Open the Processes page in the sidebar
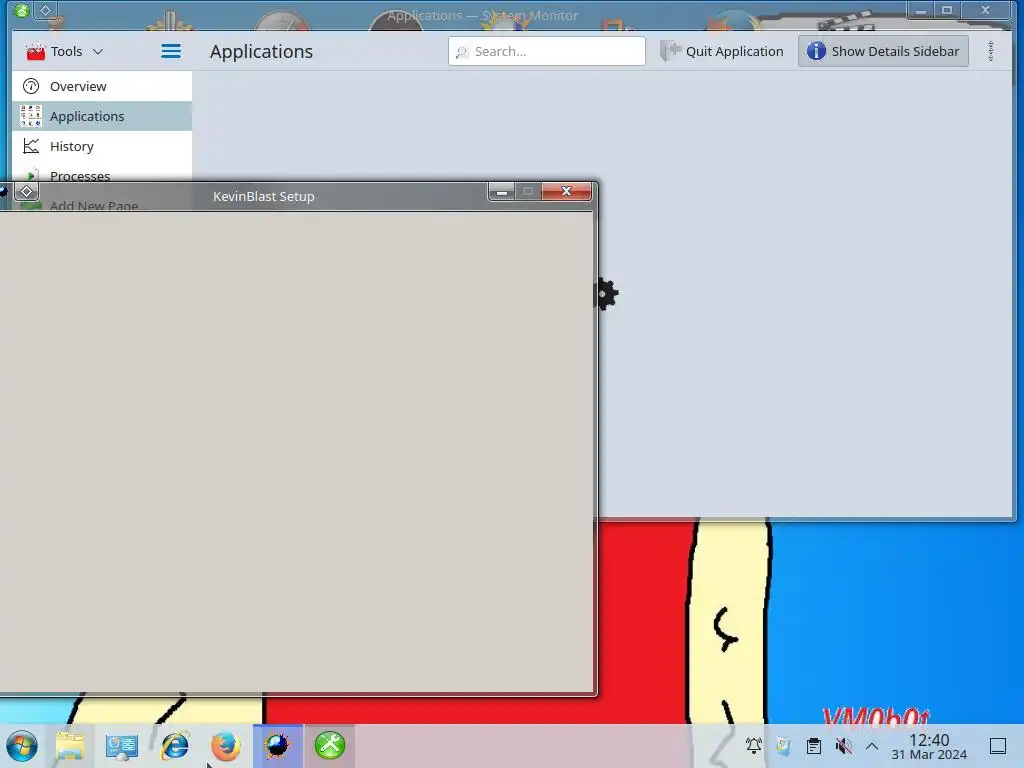The width and height of the screenshot is (1024, 768). pos(102,175)
